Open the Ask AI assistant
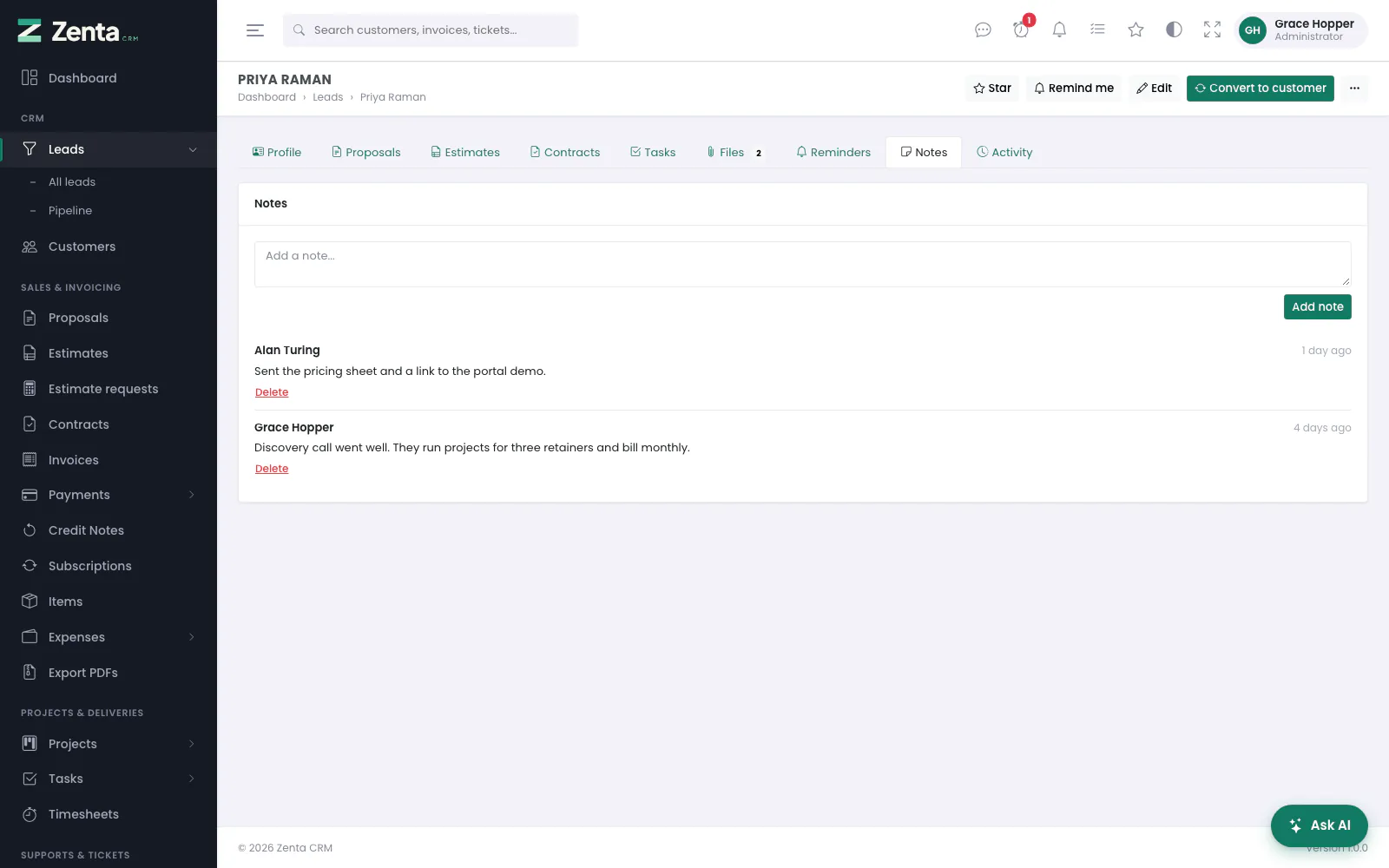The image size is (1389, 868). (1320, 825)
